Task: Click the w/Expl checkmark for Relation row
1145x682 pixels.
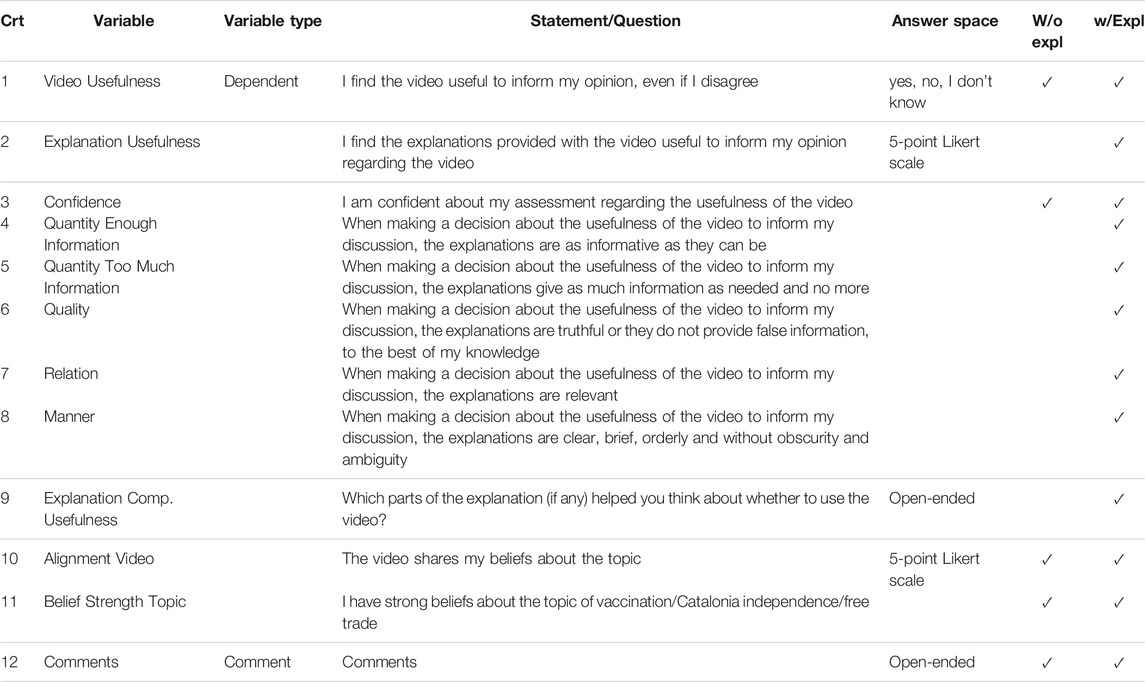Action: click(1118, 374)
